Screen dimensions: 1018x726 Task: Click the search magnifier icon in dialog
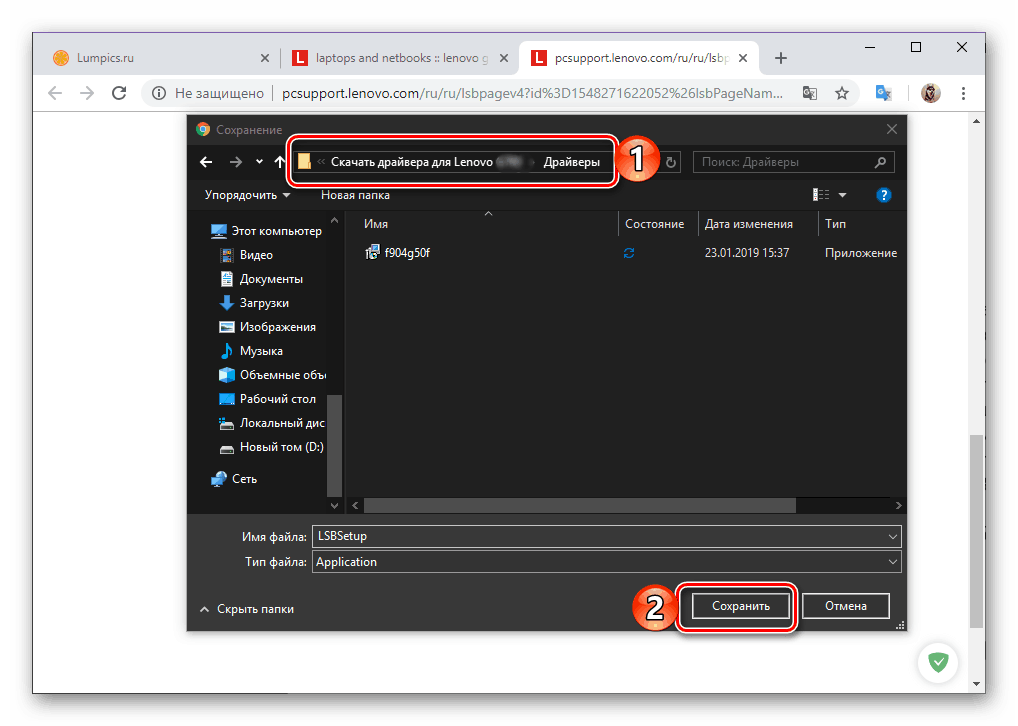coord(880,162)
